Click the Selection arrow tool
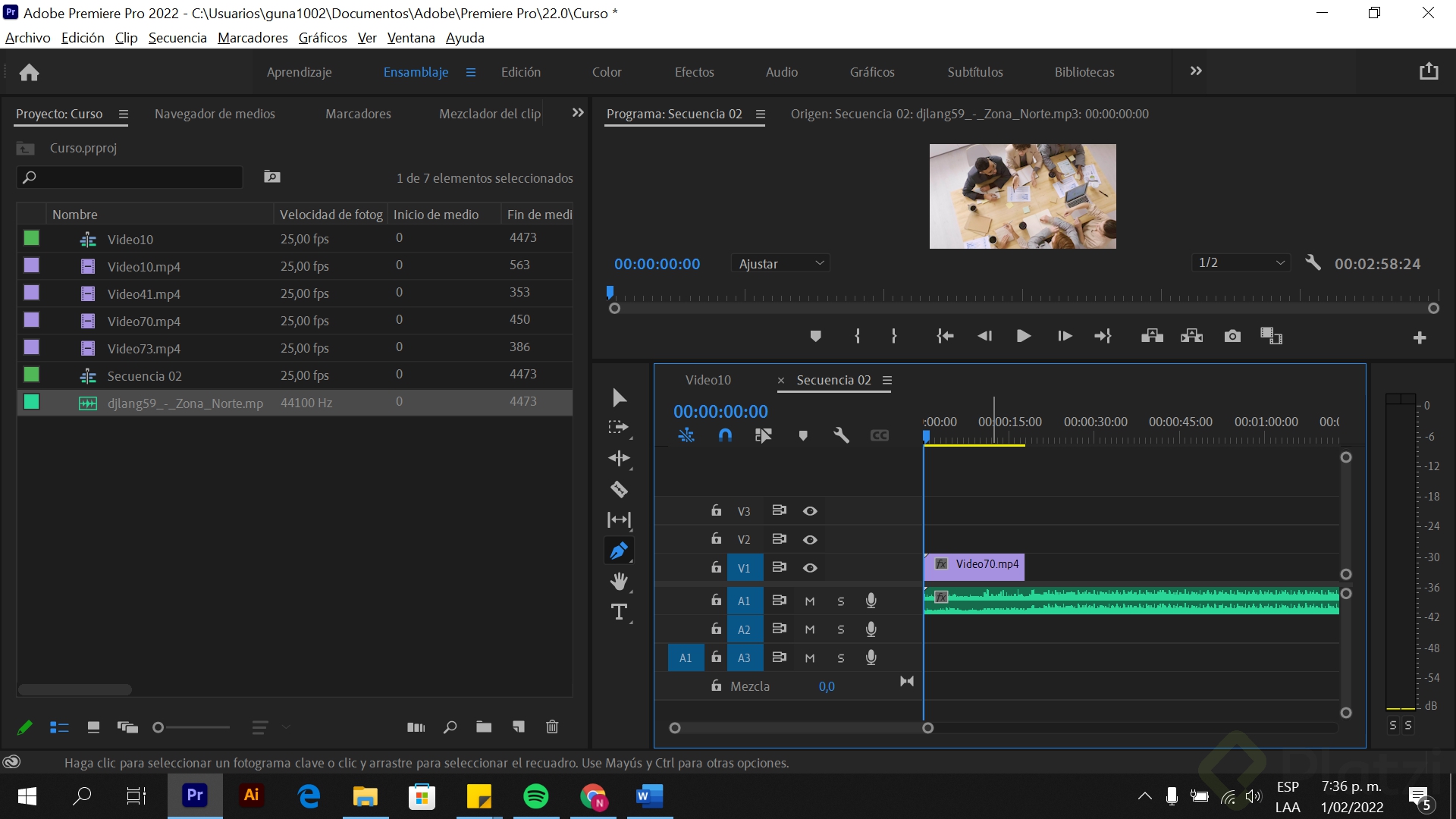1456x819 pixels. [x=619, y=397]
